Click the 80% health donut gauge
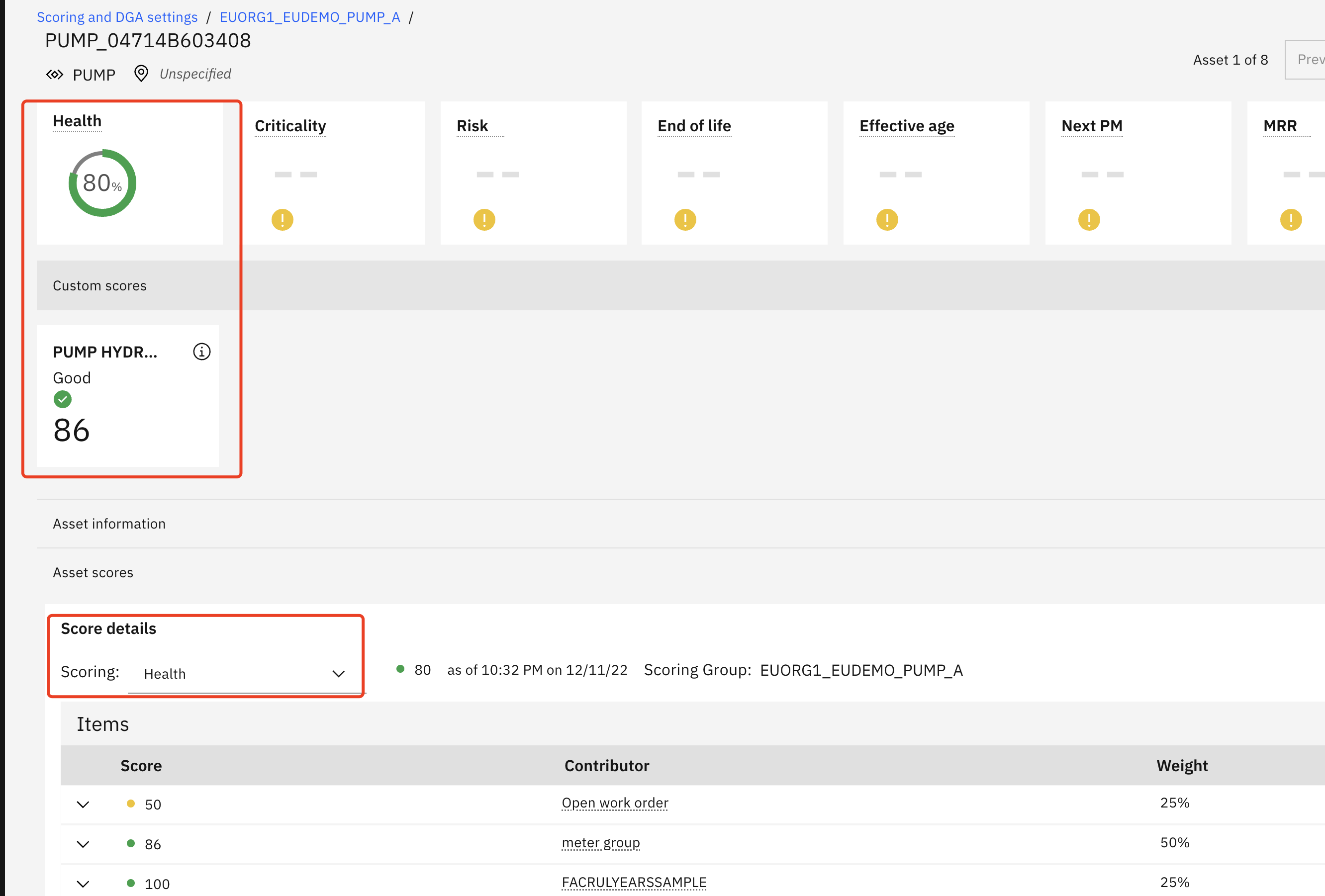This screenshot has height=896, width=1325. click(102, 183)
